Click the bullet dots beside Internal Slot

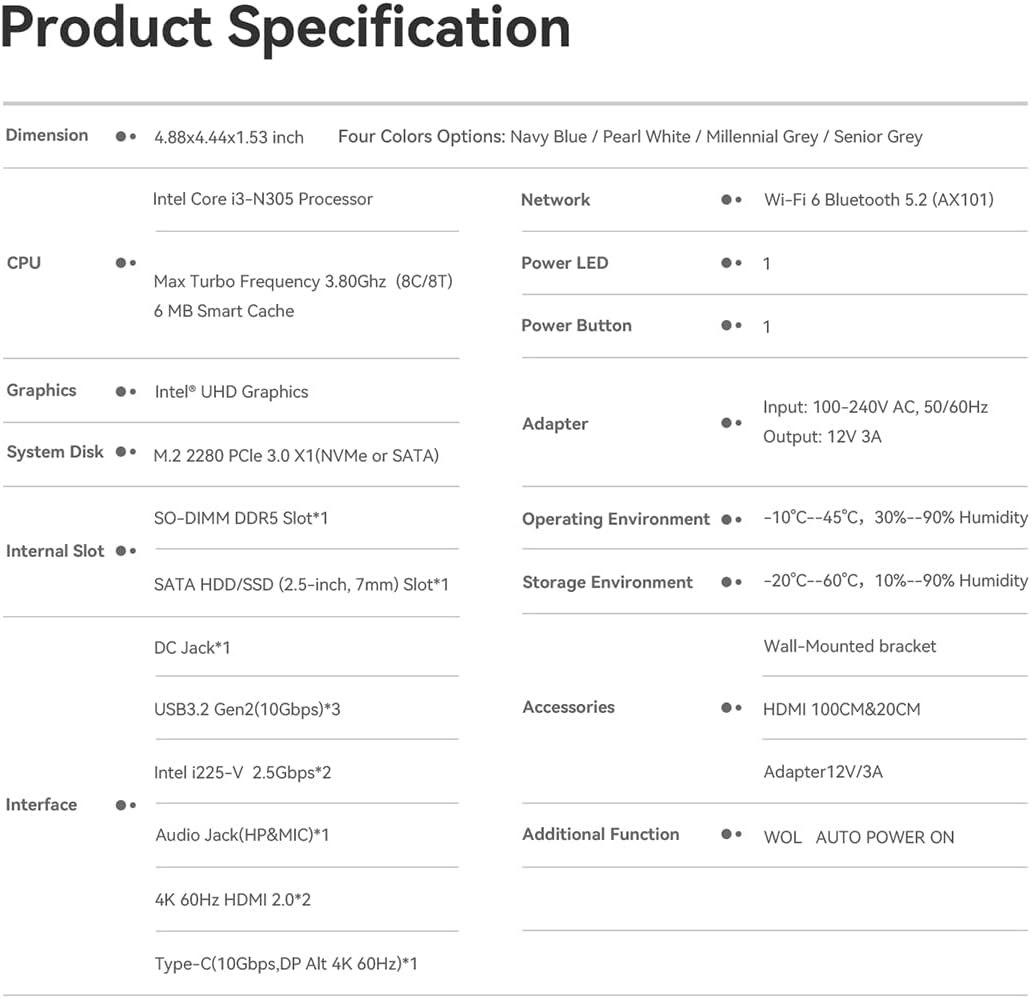(126, 551)
